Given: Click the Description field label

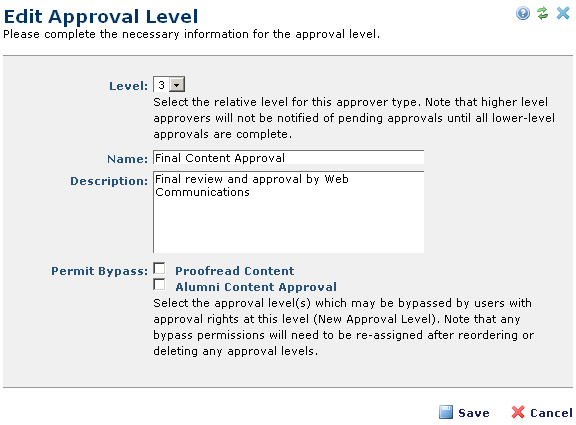Looking at the screenshot, I should [109, 181].
